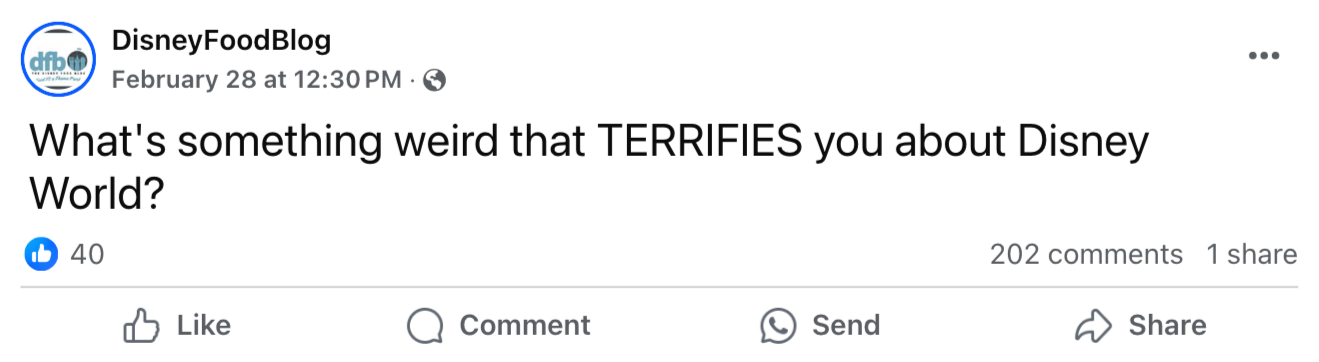This screenshot has height=362, width=1319.
Task: Open the DisneyFoodBlog page name link
Action: [x=221, y=42]
